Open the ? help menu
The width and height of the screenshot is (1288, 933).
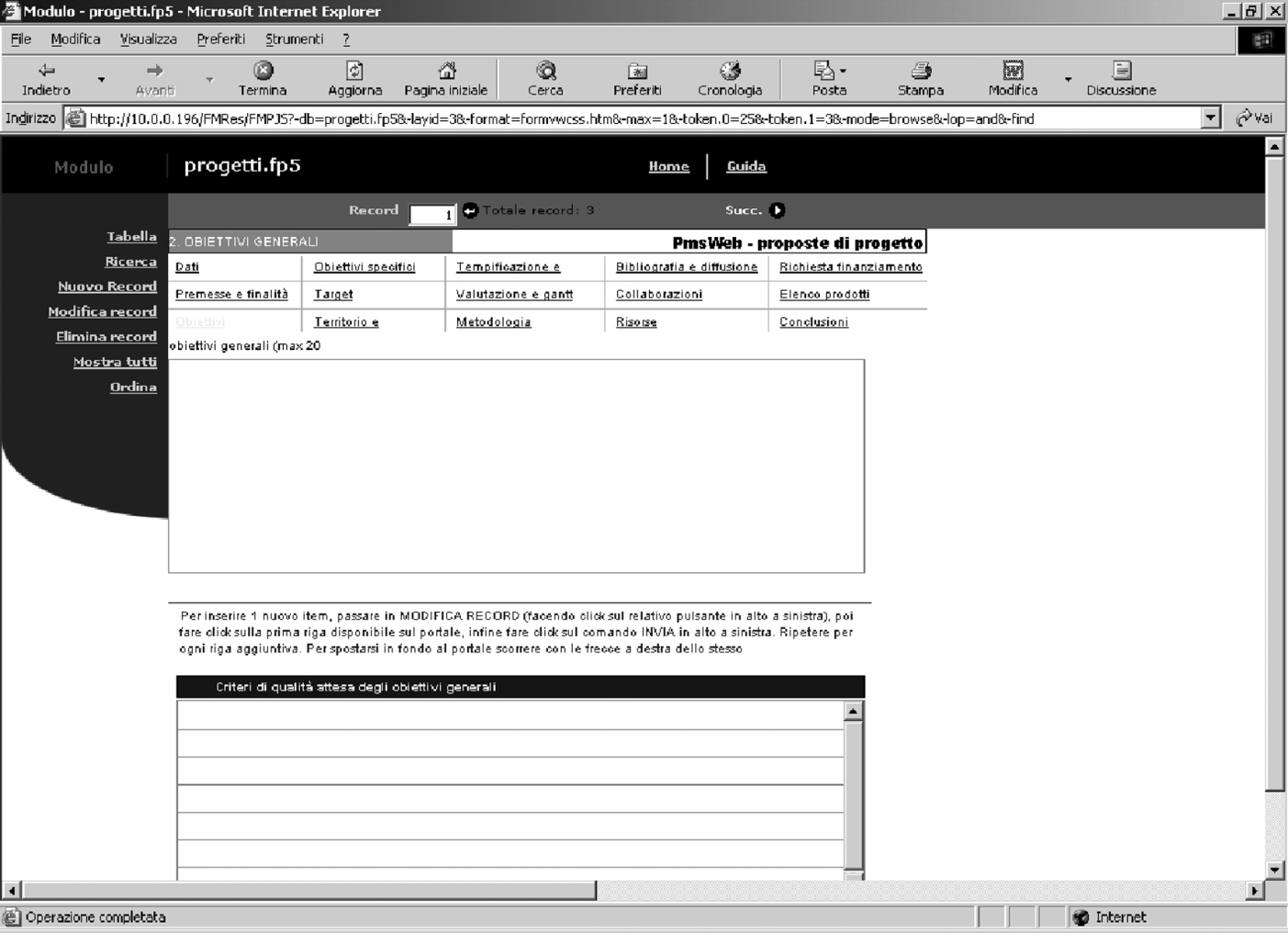[x=346, y=39]
